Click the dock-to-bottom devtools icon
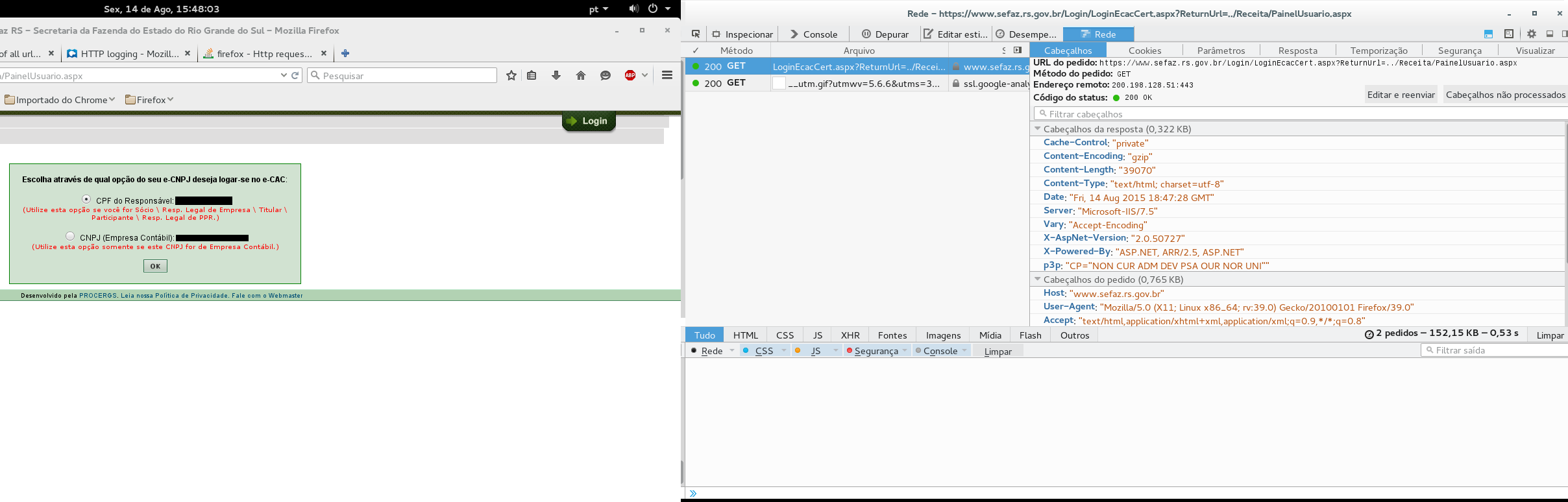Viewport: 1568px width, 502px height. 1550,34
